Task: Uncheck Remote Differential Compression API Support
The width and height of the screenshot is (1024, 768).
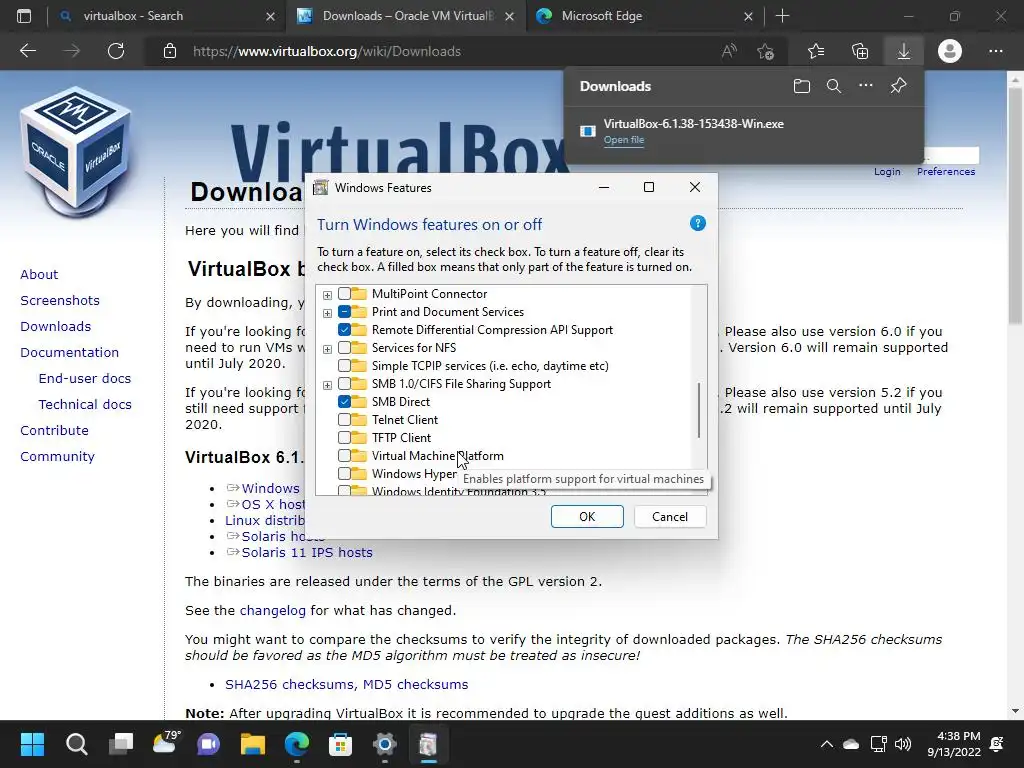Action: (344, 330)
